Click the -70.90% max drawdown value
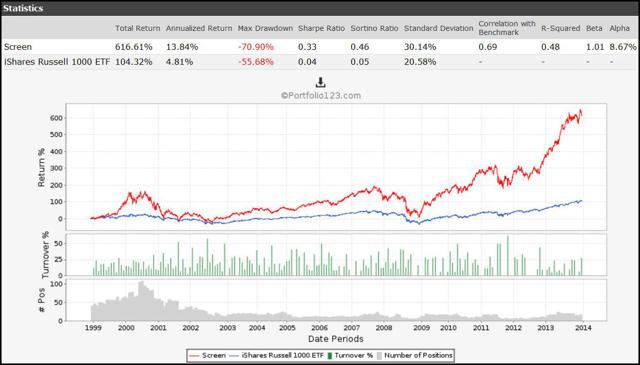 click(x=256, y=47)
